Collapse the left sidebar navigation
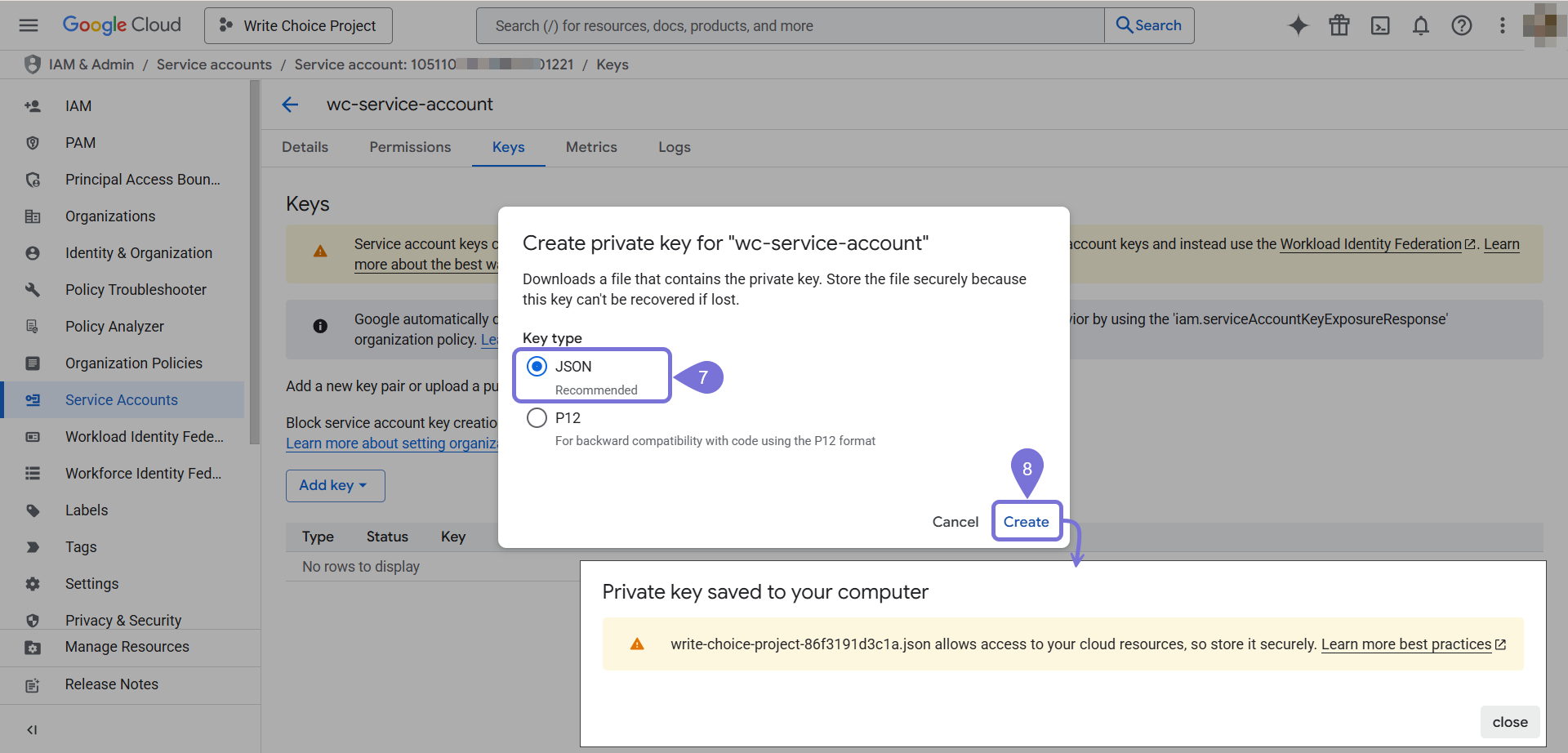1568x753 pixels. pos(32,729)
